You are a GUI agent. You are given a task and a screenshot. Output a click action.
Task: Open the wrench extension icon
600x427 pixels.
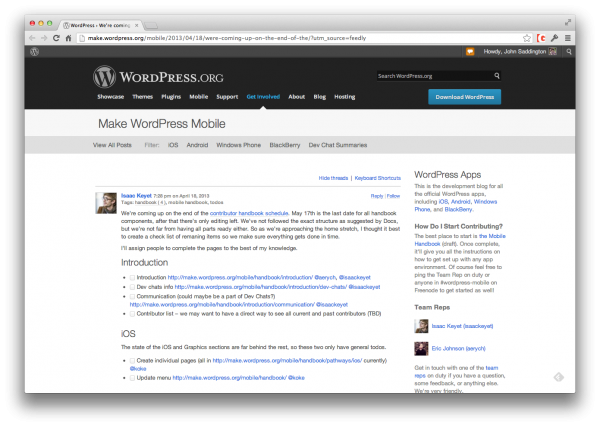[x=554, y=38]
